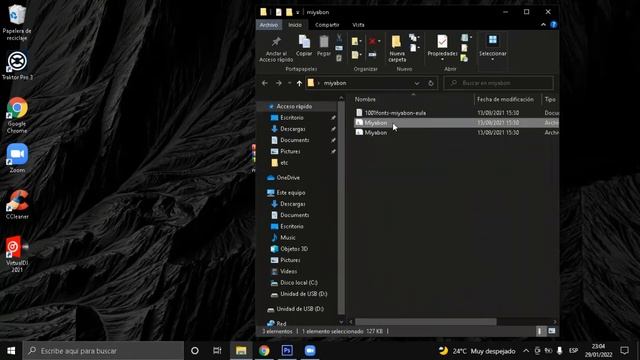Switch to the Inicio ribbon tab

click(295, 25)
